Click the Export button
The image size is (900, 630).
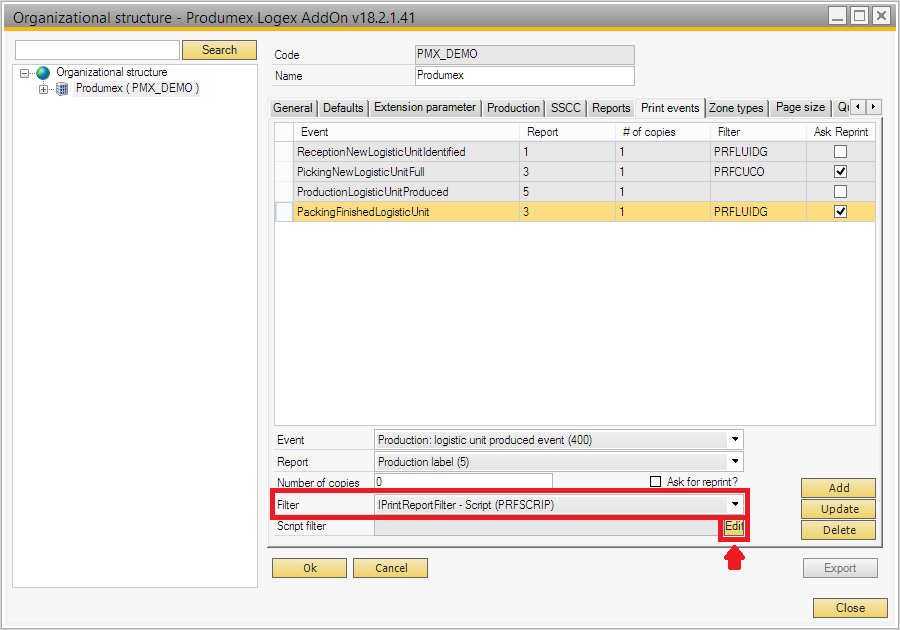[840, 568]
